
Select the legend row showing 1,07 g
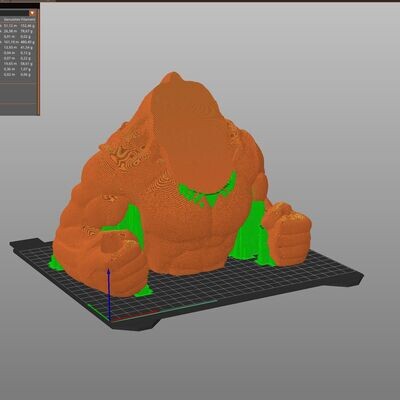click(19, 69)
